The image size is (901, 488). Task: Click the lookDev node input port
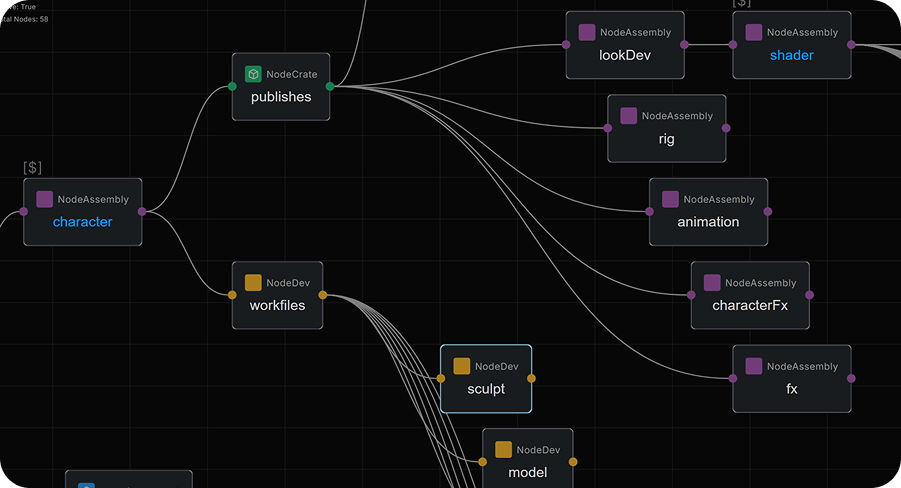tap(566, 44)
